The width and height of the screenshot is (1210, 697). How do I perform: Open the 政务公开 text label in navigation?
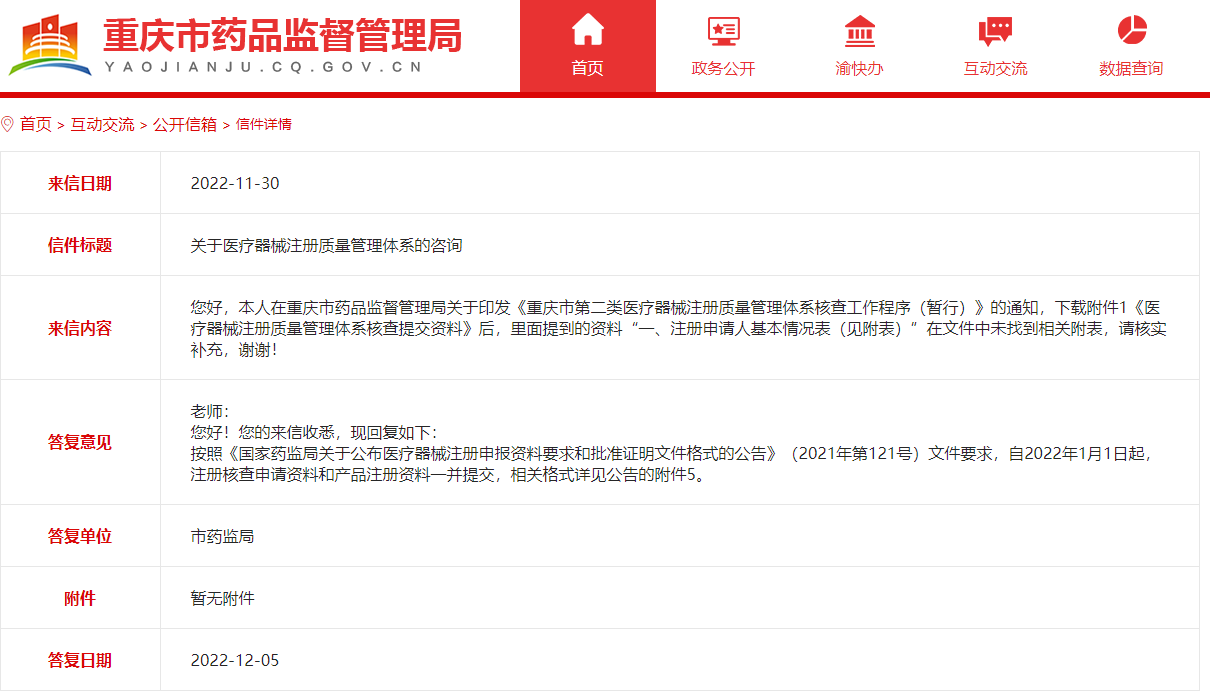coord(723,69)
